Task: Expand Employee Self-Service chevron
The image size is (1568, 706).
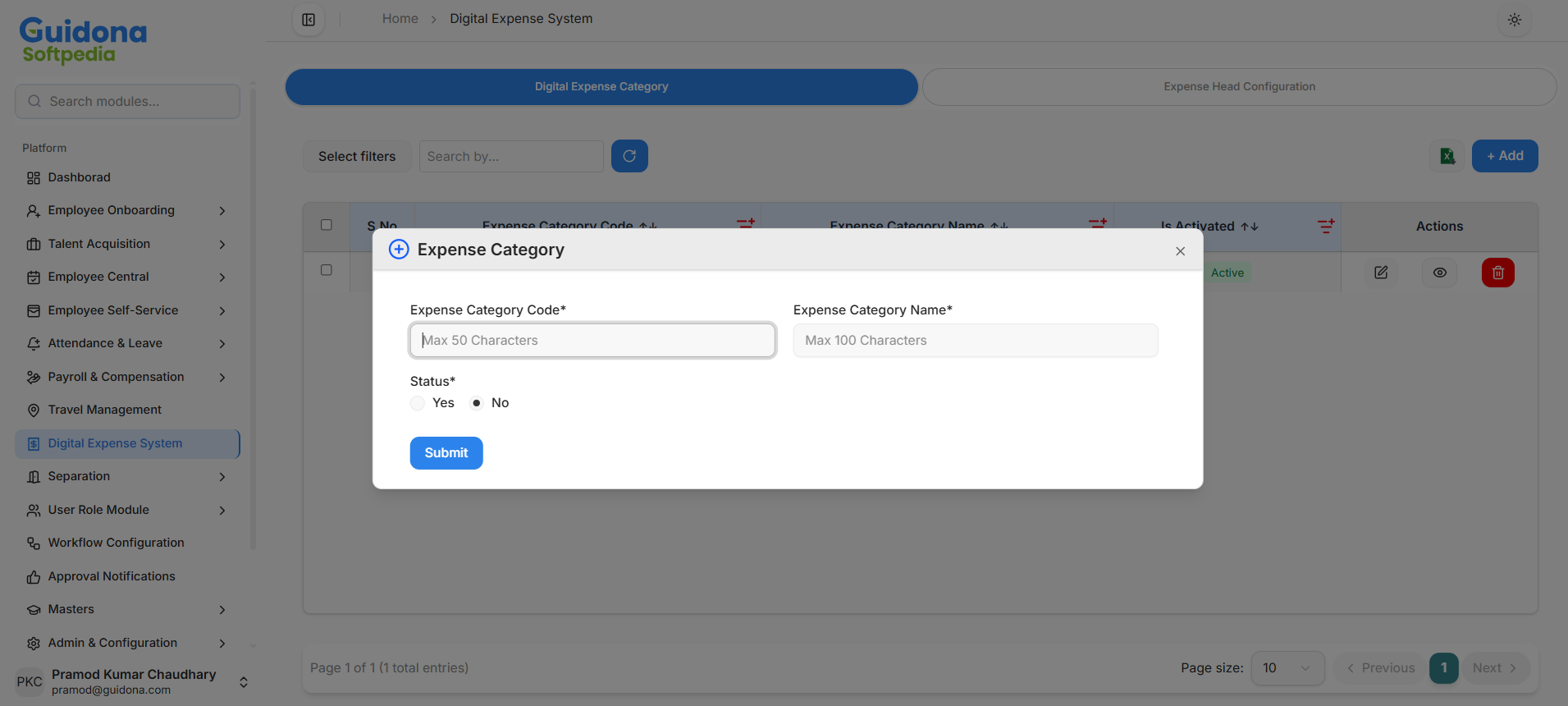Action: pyautogui.click(x=222, y=311)
